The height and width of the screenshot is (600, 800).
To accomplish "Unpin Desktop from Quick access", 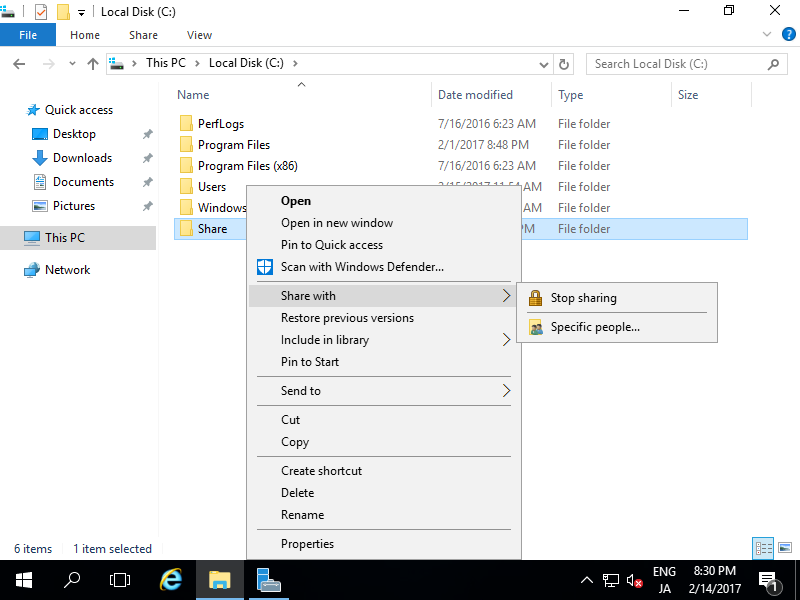I will [147, 134].
